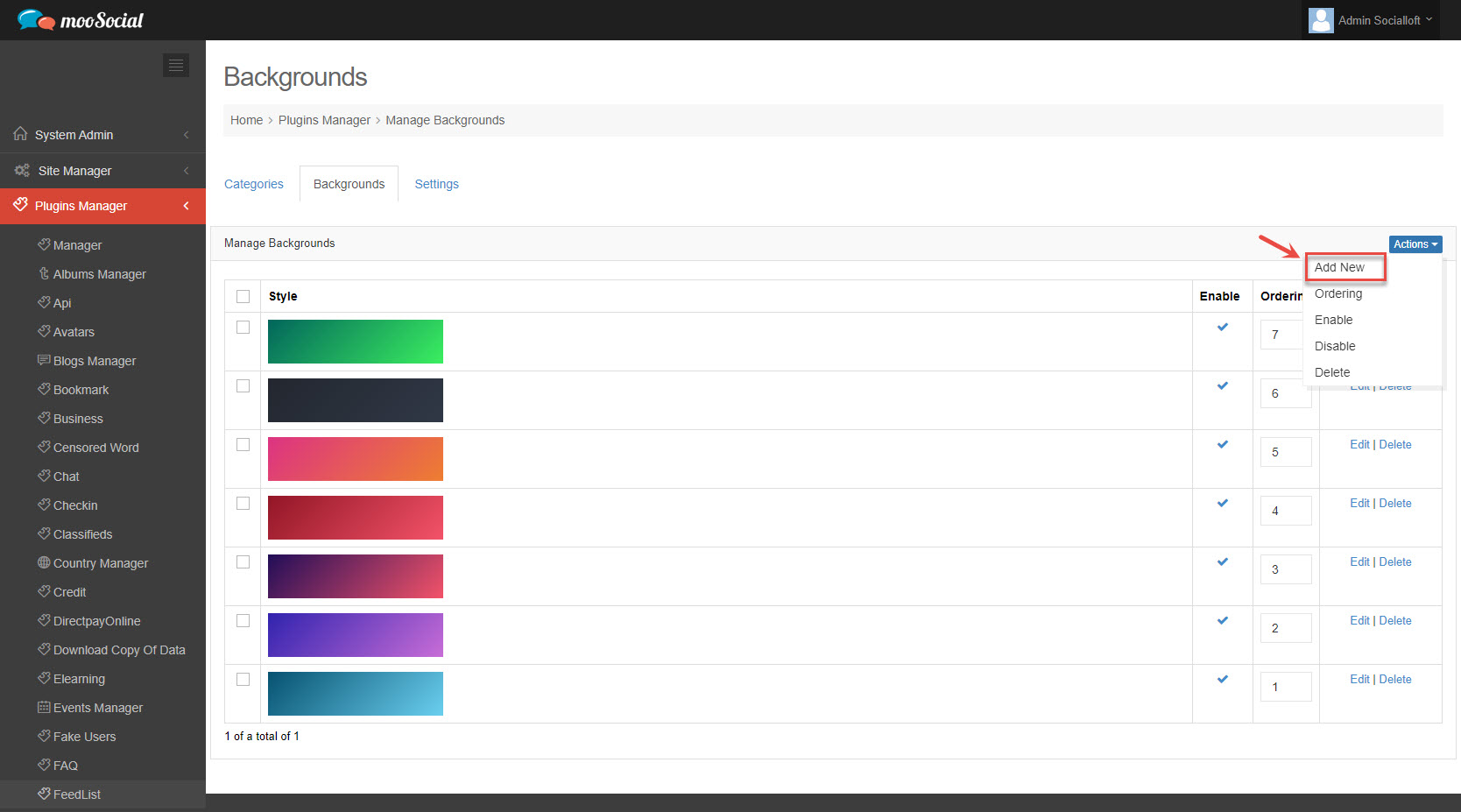Click the FeedList plugin icon
This screenshot has width=1461, height=812.
[x=44, y=794]
